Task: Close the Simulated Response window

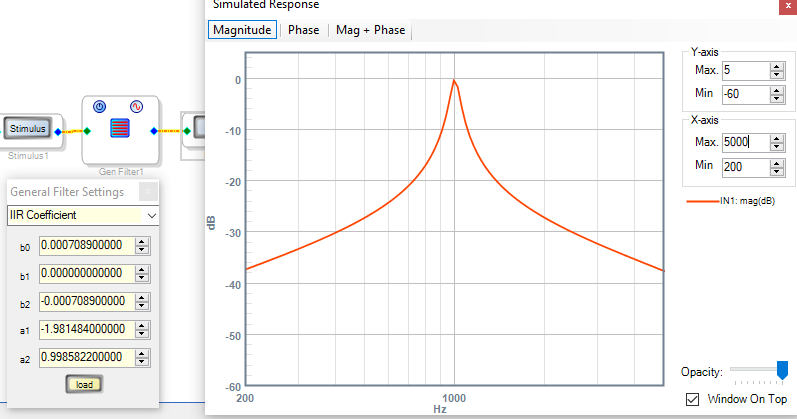Action: point(788,6)
